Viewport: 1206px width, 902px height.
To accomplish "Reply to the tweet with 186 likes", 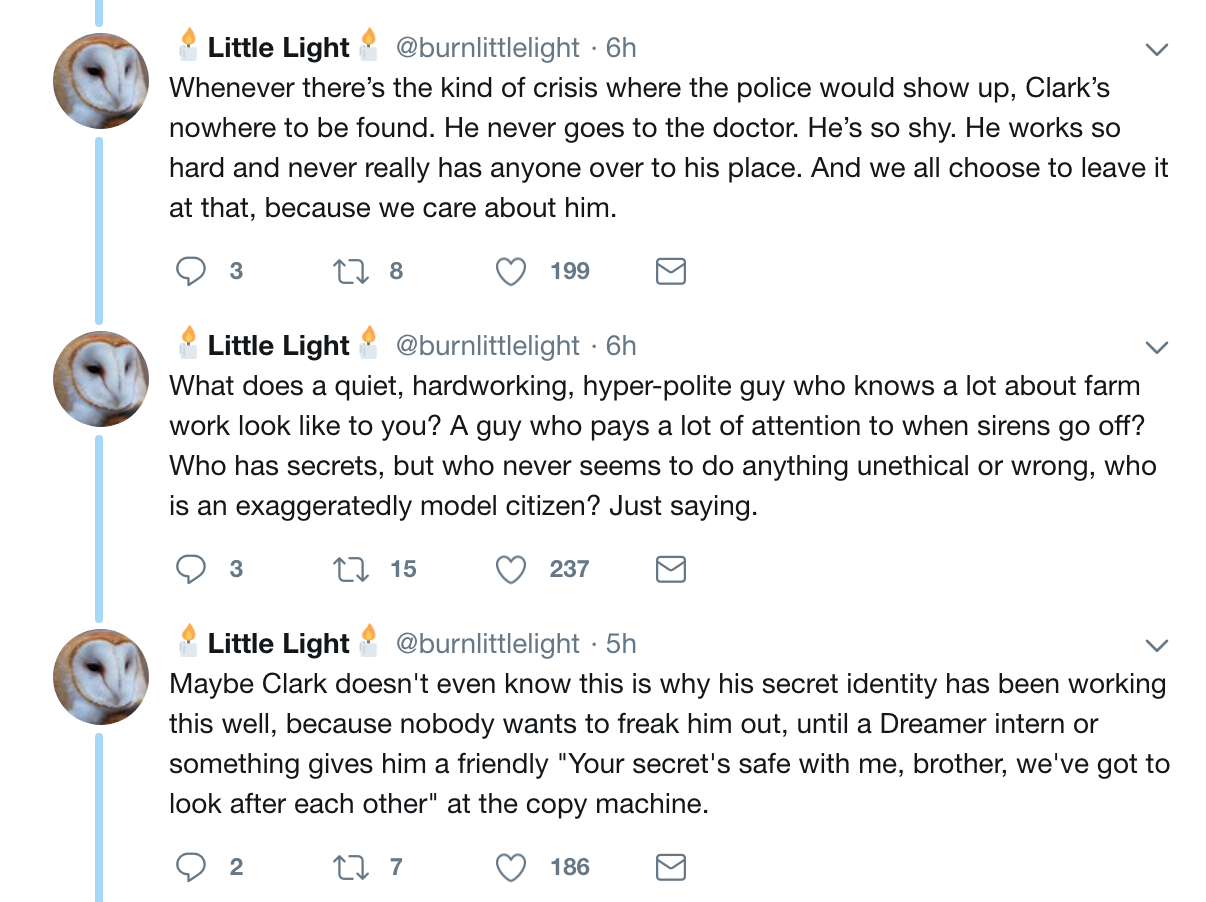I will click(191, 867).
